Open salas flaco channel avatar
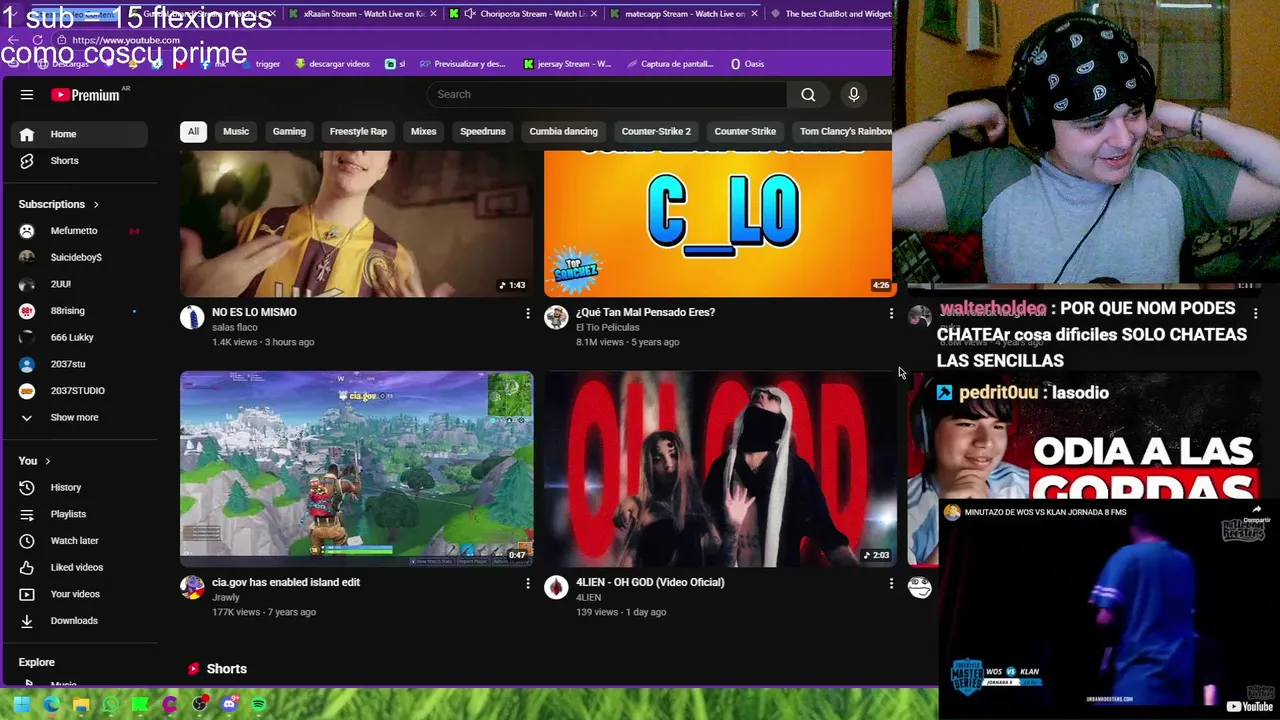1280x720 pixels. pos(192,318)
